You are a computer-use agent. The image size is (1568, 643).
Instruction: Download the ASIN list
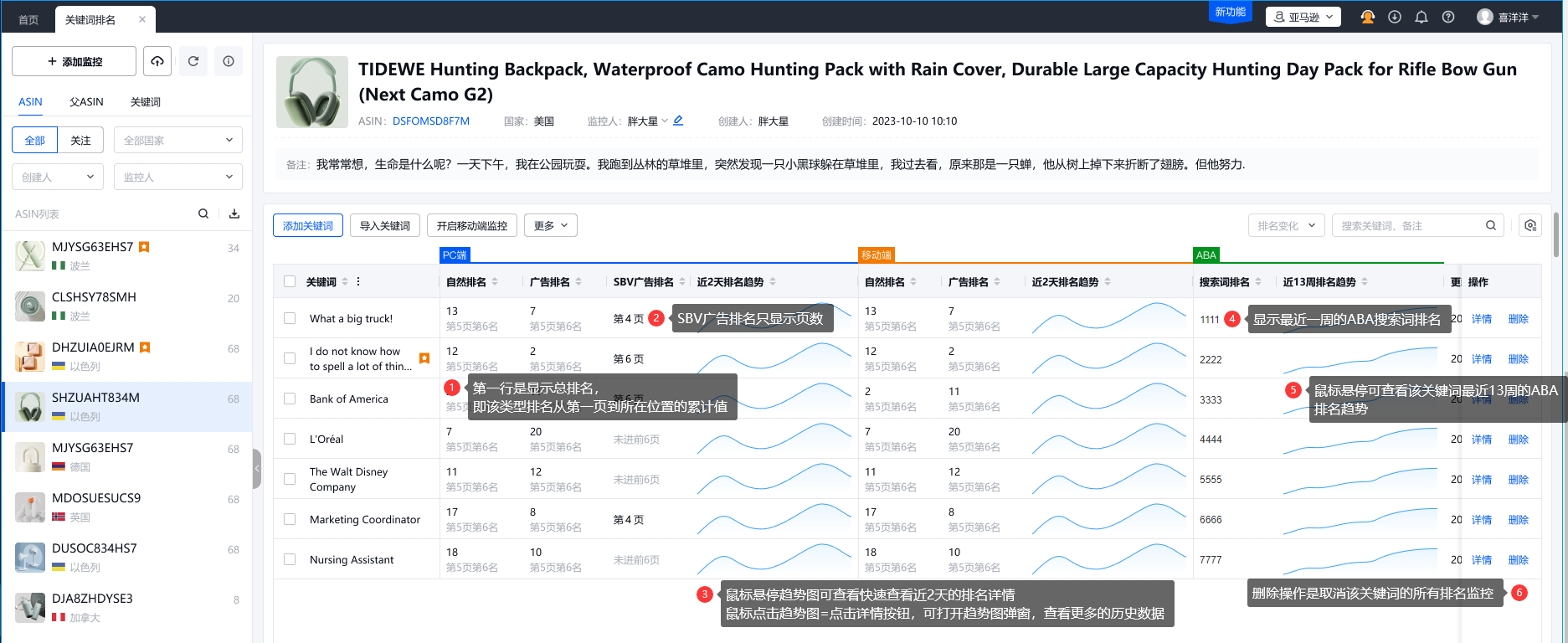(234, 213)
